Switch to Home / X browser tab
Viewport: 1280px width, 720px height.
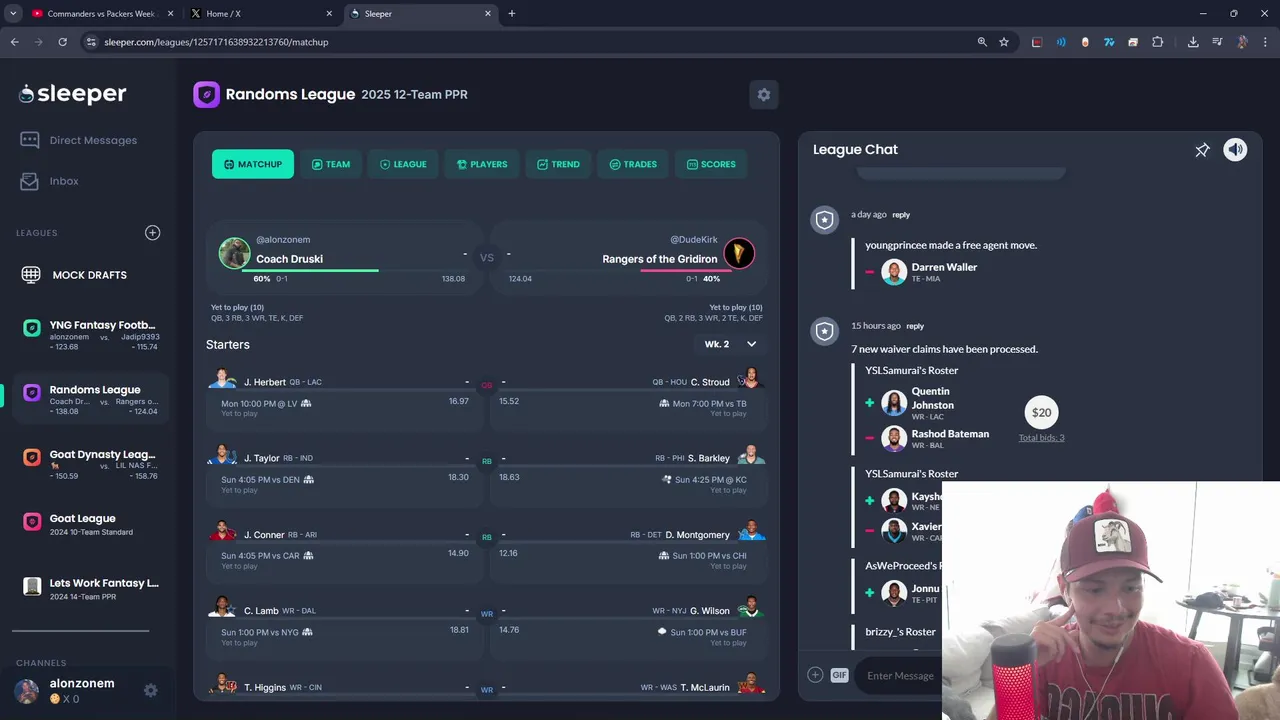point(262,14)
